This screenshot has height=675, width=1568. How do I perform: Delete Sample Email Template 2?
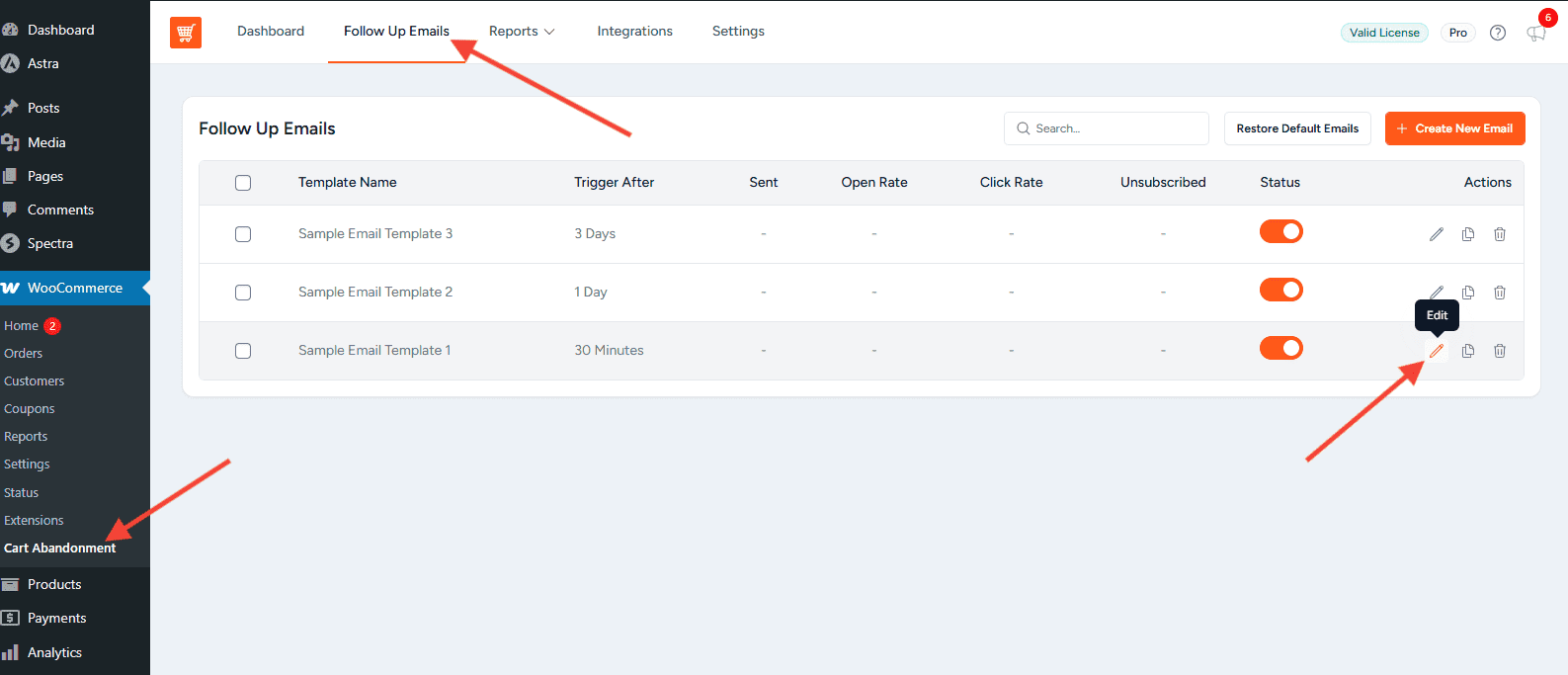[1500, 293]
